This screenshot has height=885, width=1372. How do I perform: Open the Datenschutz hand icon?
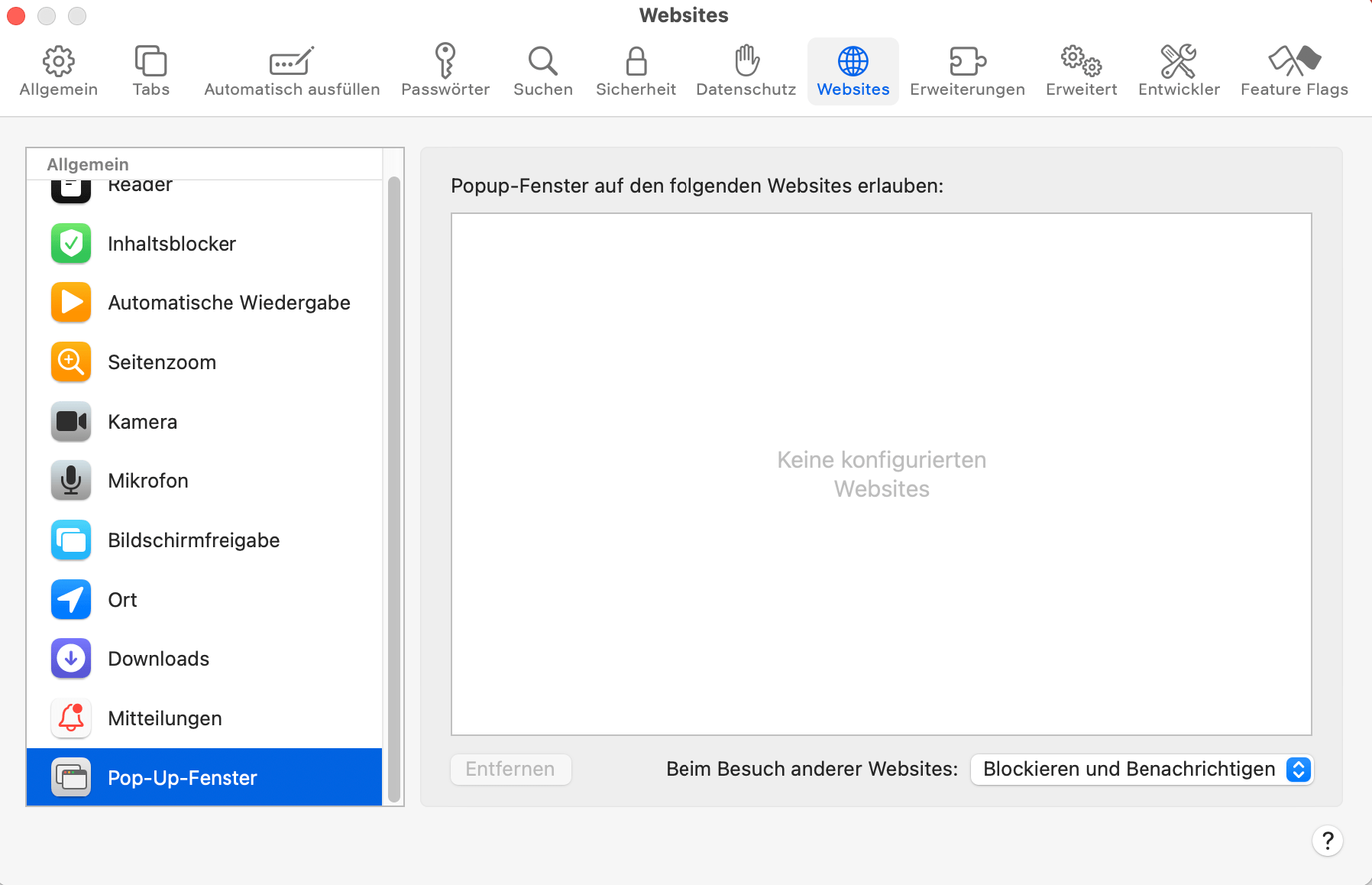(x=746, y=69)
